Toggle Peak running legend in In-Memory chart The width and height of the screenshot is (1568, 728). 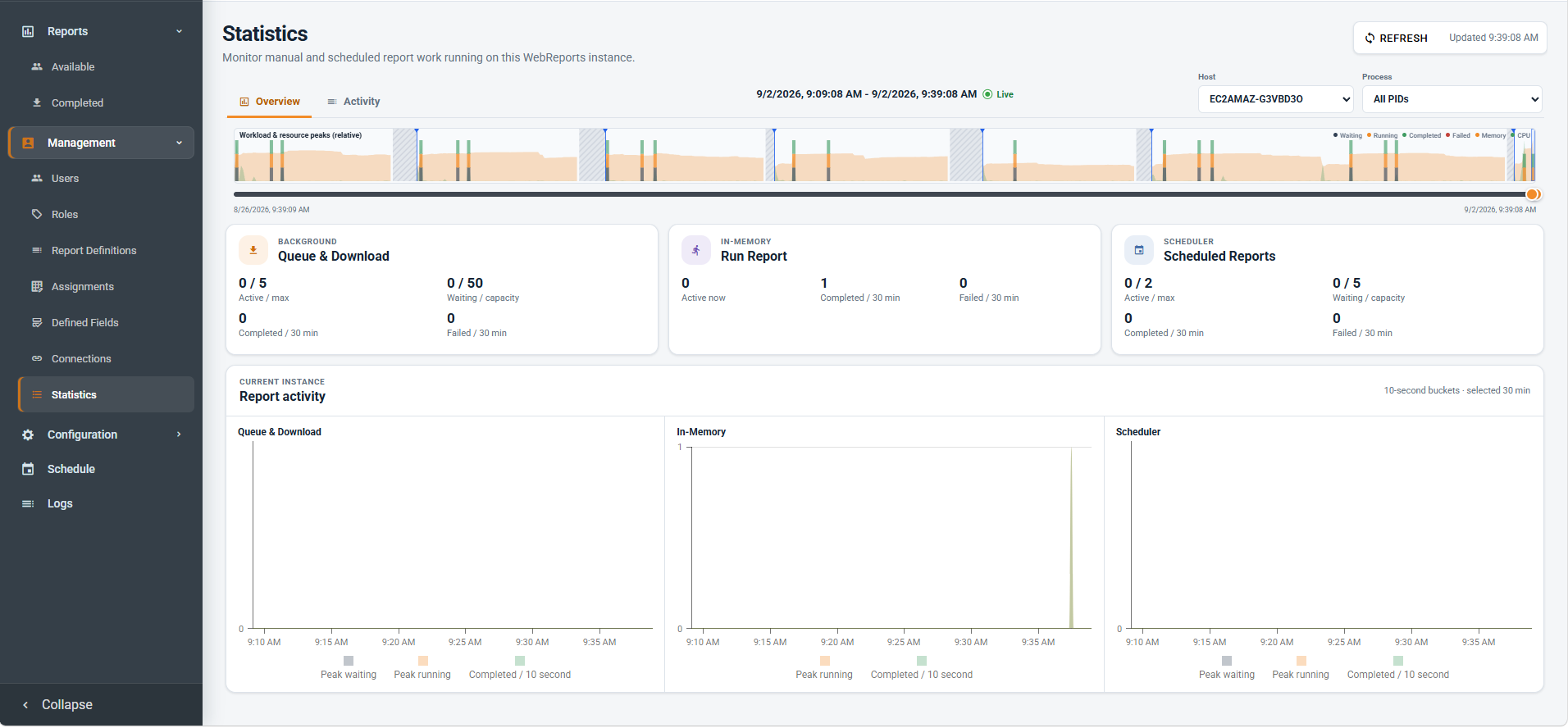(x=824, y=667)
